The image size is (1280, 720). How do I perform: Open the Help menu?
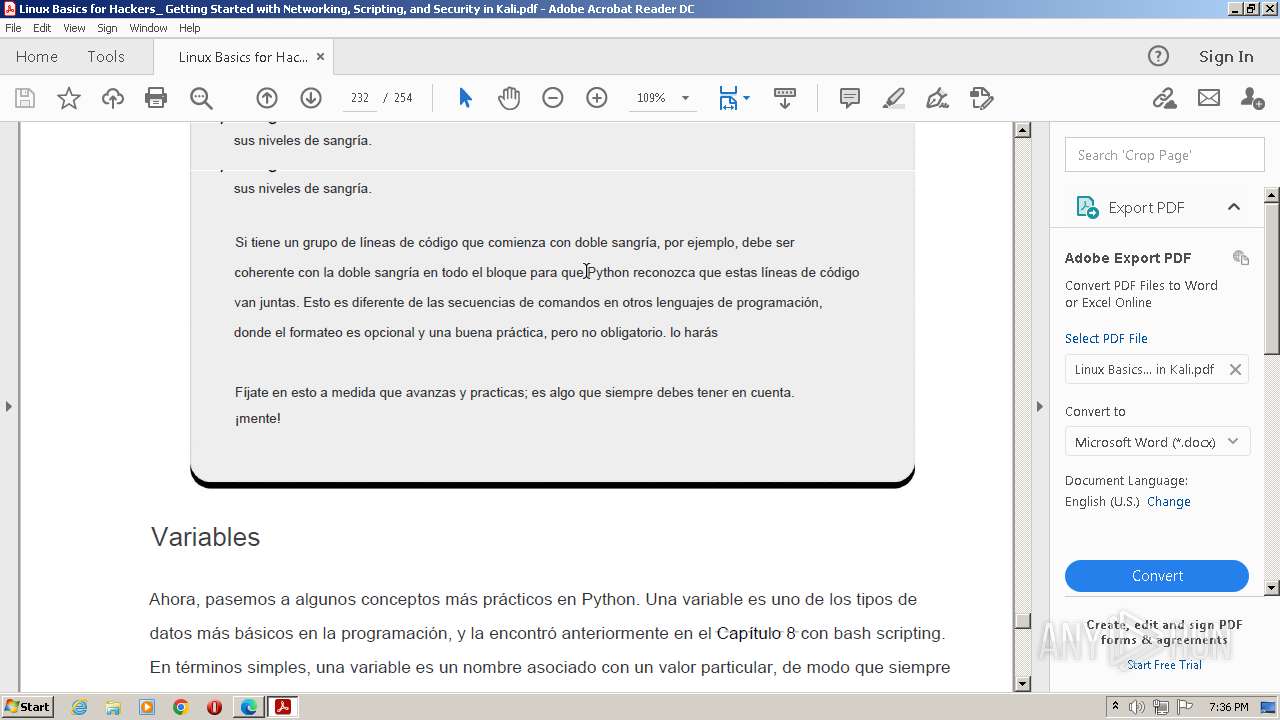pyautogui.click(x=189, y=28)
